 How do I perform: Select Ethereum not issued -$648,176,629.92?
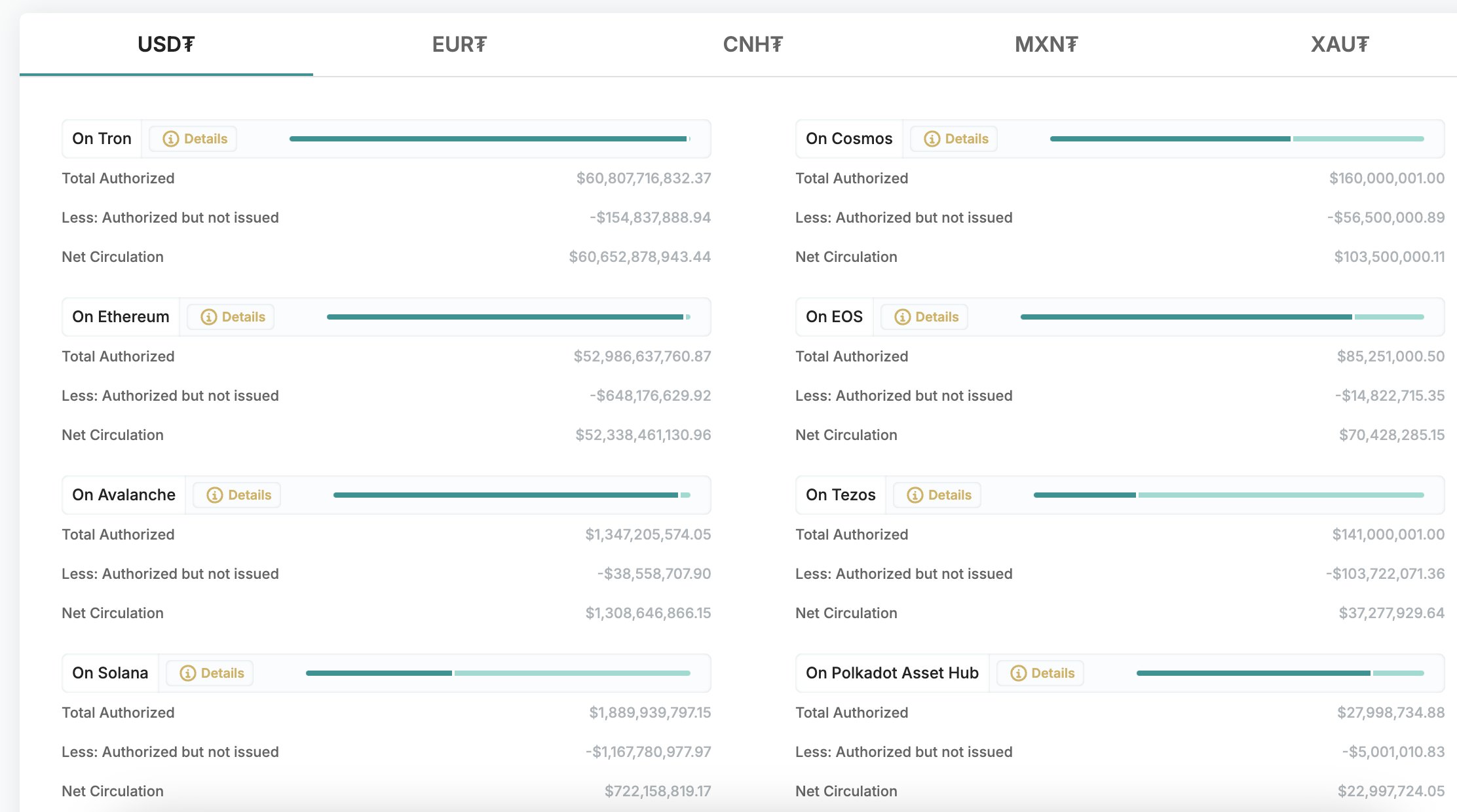tap(650, 396)
